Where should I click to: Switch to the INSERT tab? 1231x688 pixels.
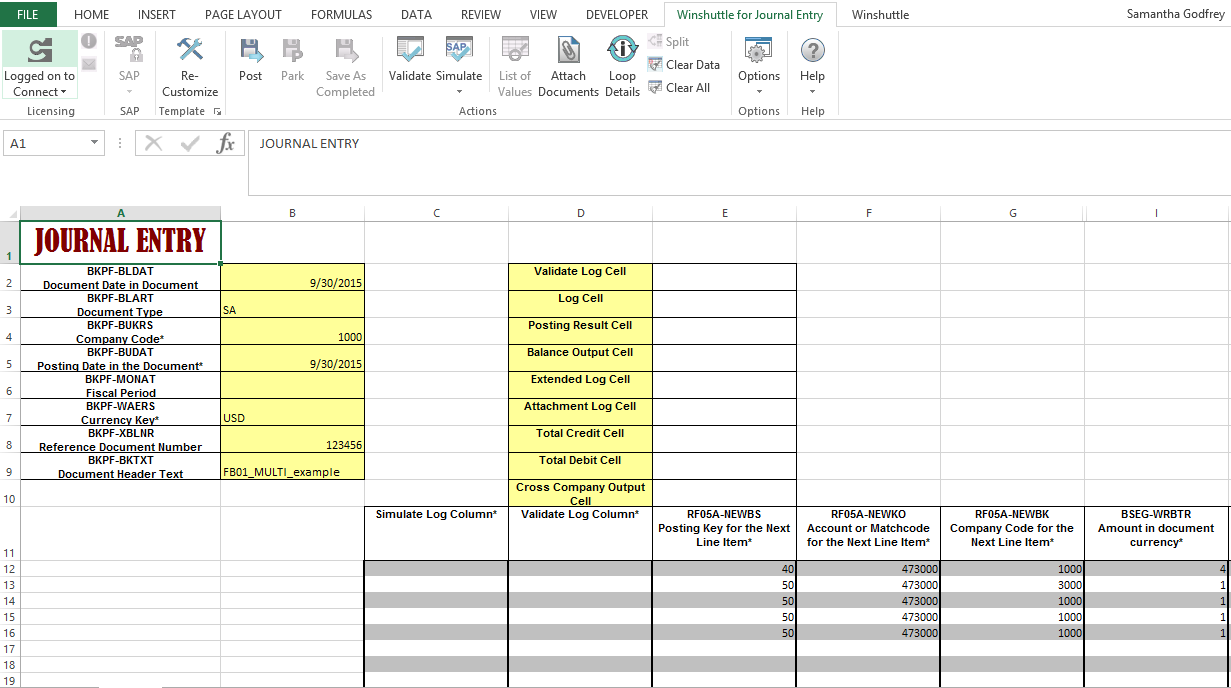[157, 14]
